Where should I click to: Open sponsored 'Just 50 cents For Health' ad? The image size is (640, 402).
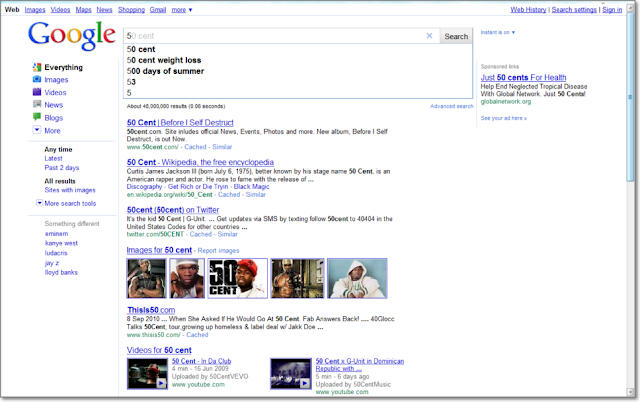[523, 78]
